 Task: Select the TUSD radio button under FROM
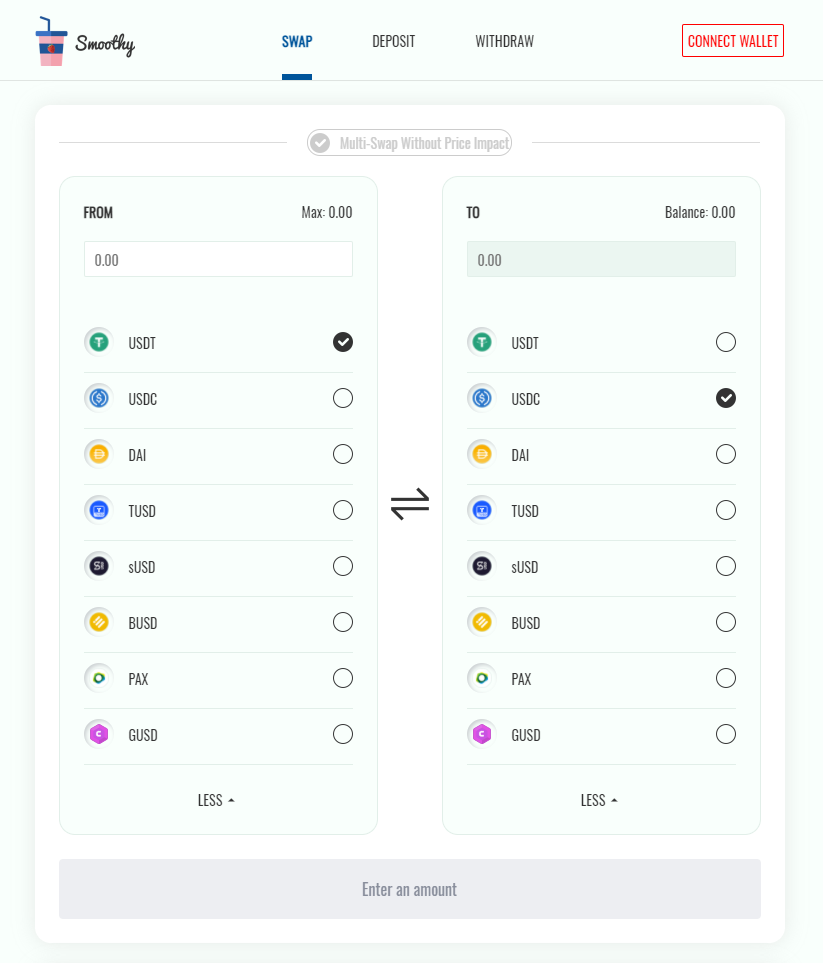click(x=343, y=511)
